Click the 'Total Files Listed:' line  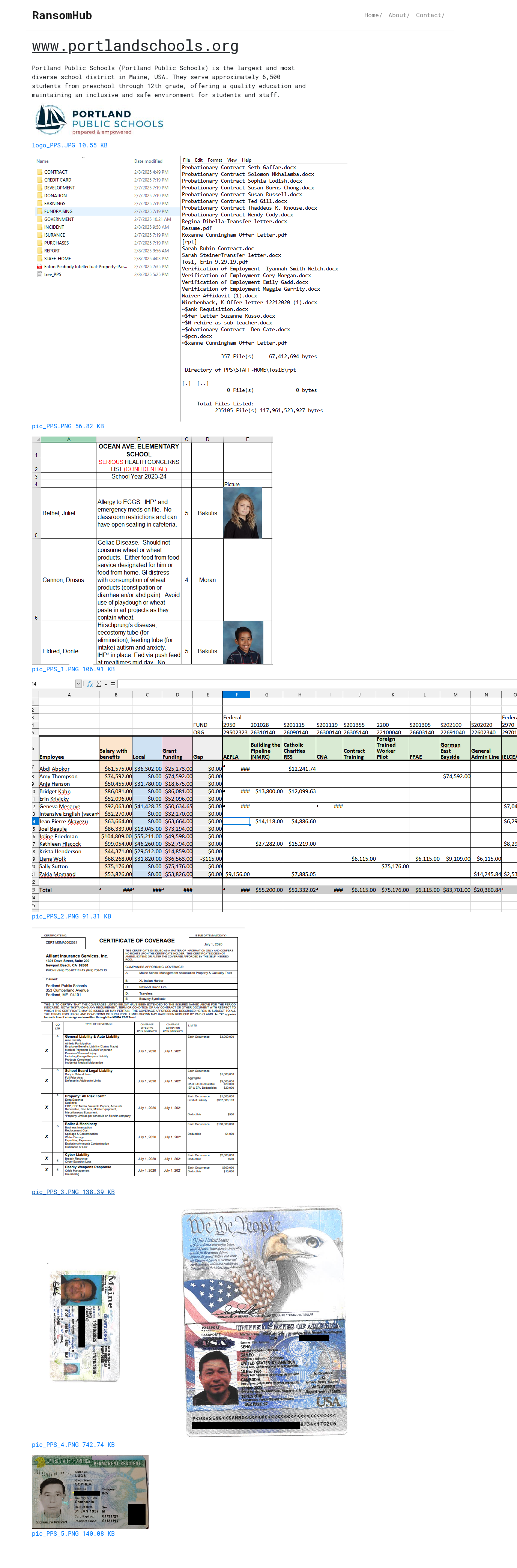point(225,404)
